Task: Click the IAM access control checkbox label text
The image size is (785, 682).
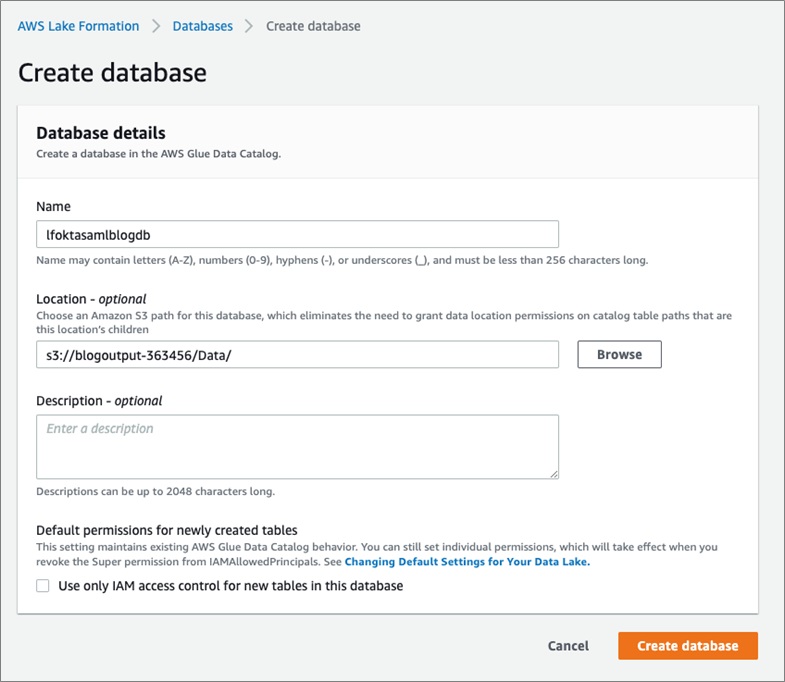Action: click(x=230, y=586)
